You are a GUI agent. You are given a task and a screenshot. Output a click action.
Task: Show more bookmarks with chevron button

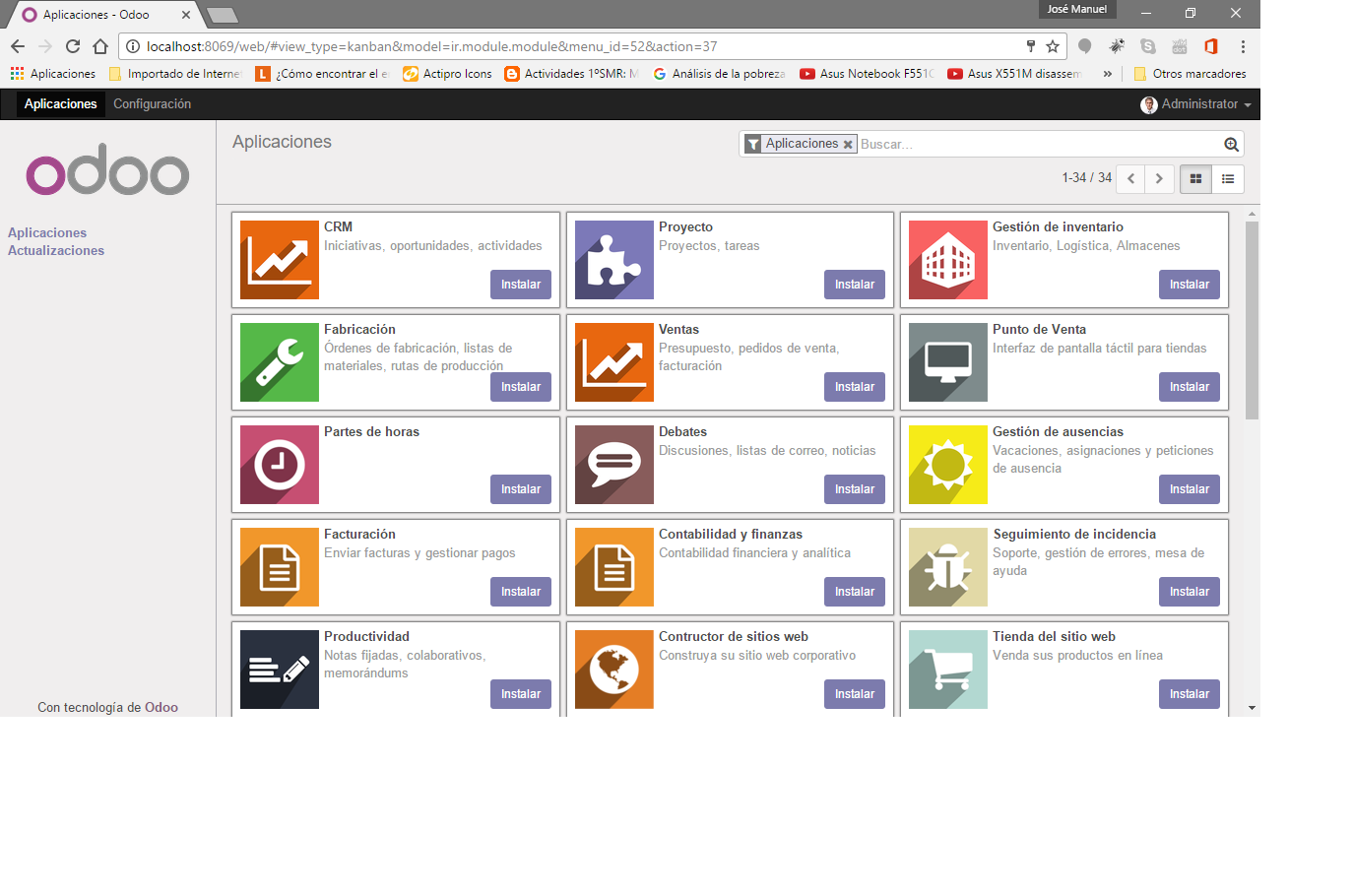1108,74
